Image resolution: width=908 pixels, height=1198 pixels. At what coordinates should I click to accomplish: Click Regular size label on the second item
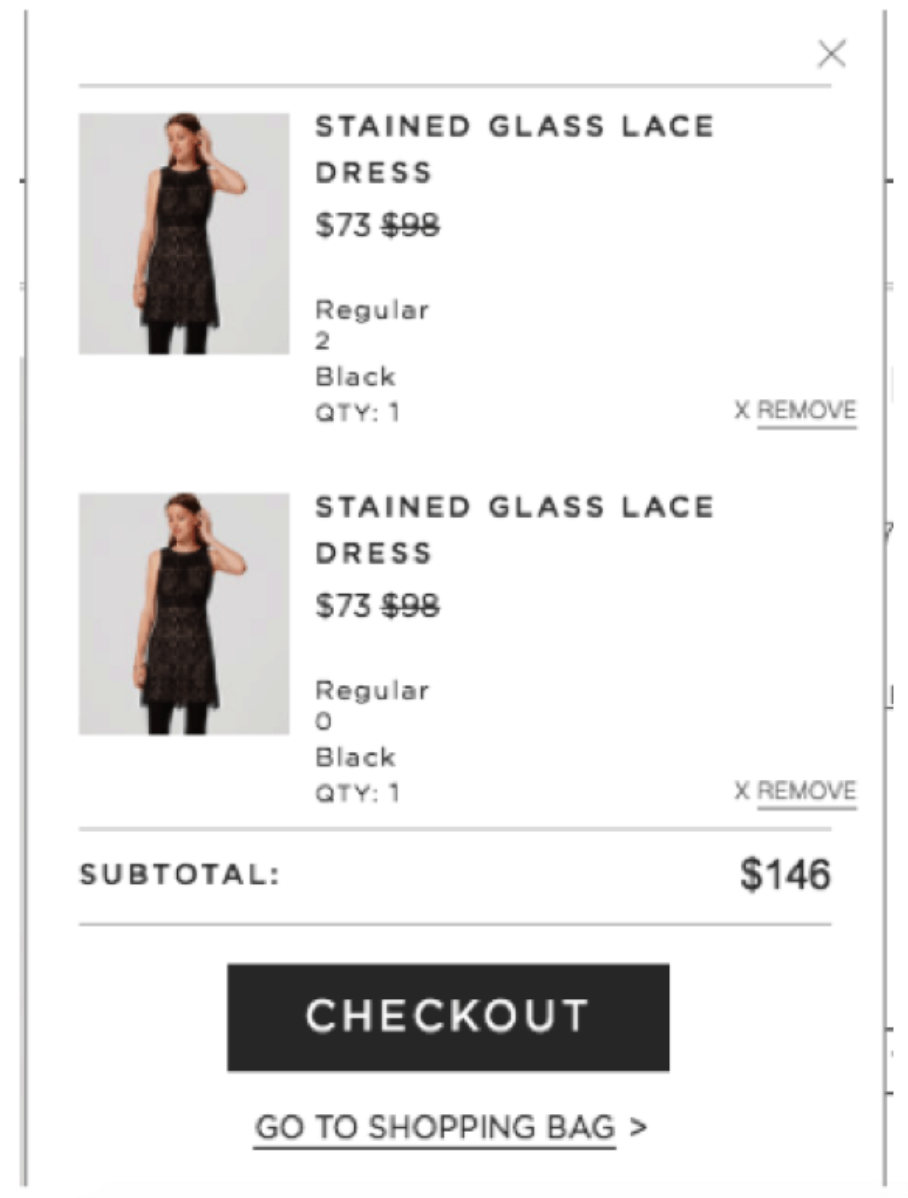click(x=372, y=689)
